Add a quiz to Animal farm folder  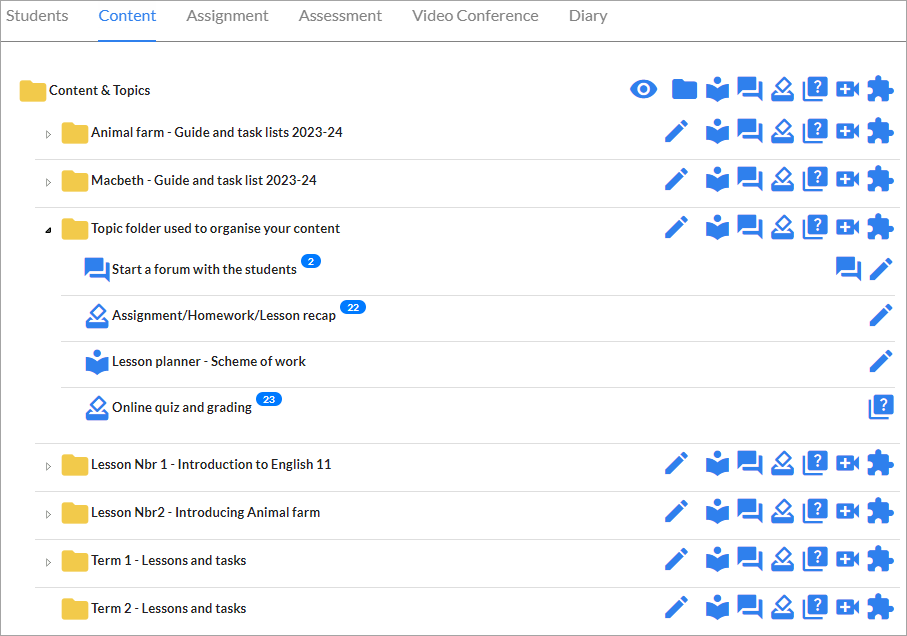tap(815, 132)
